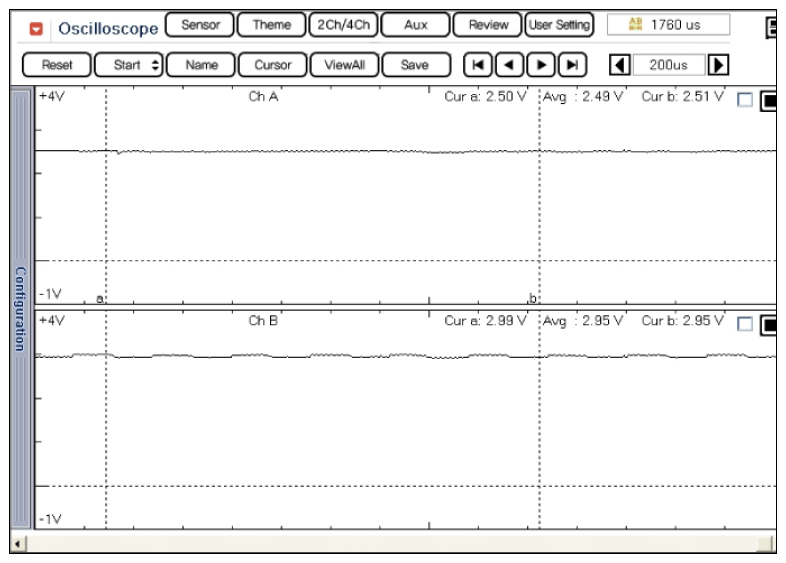
Task: Toggle the Ch A checkbox
Action: tap(743, 100)
